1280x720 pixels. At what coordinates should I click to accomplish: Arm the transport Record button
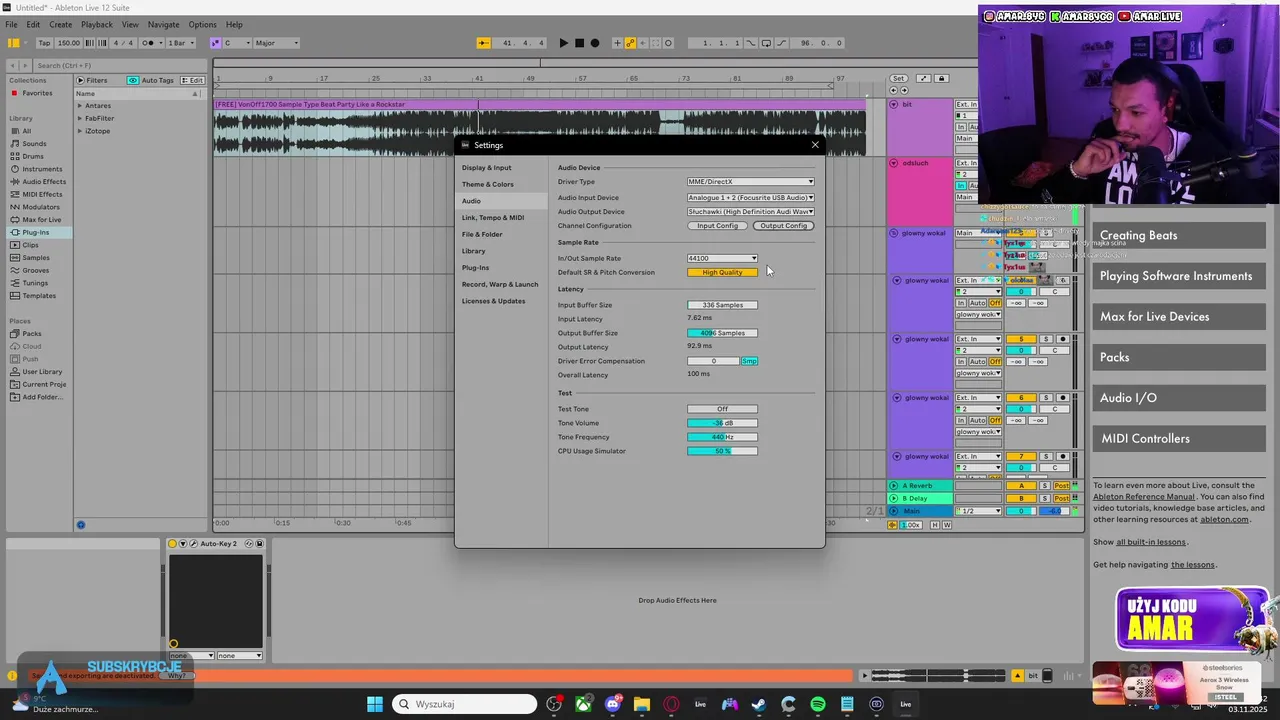(595, 43)
